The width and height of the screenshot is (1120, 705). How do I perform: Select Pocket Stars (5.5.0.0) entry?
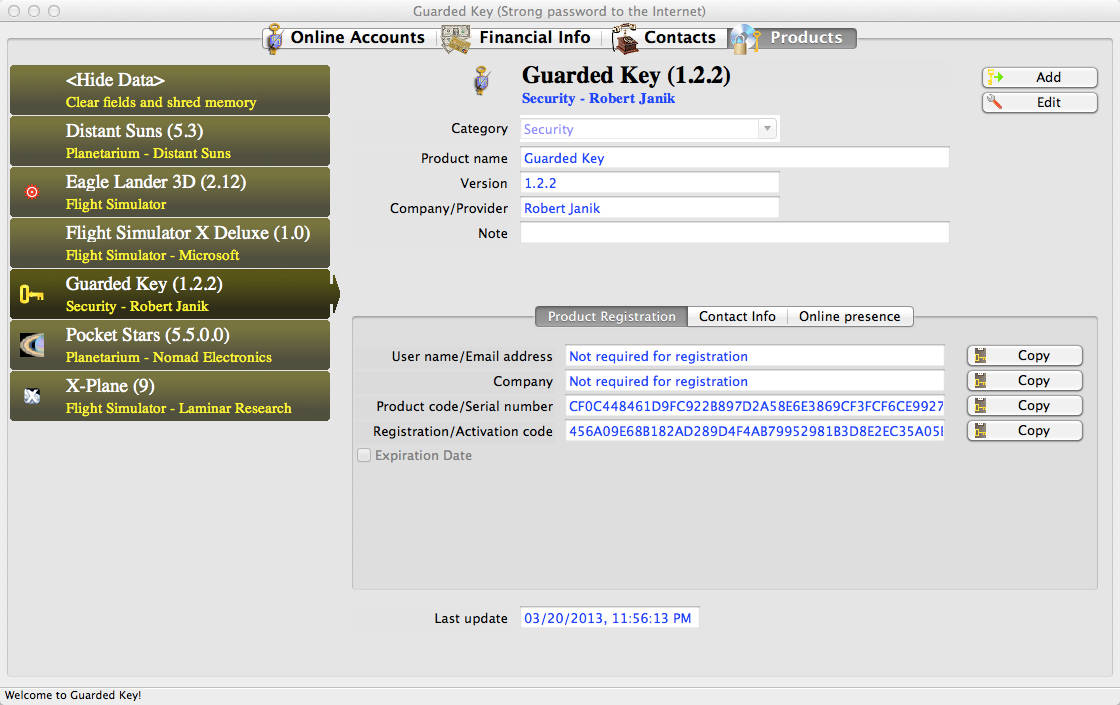(170, 345)
